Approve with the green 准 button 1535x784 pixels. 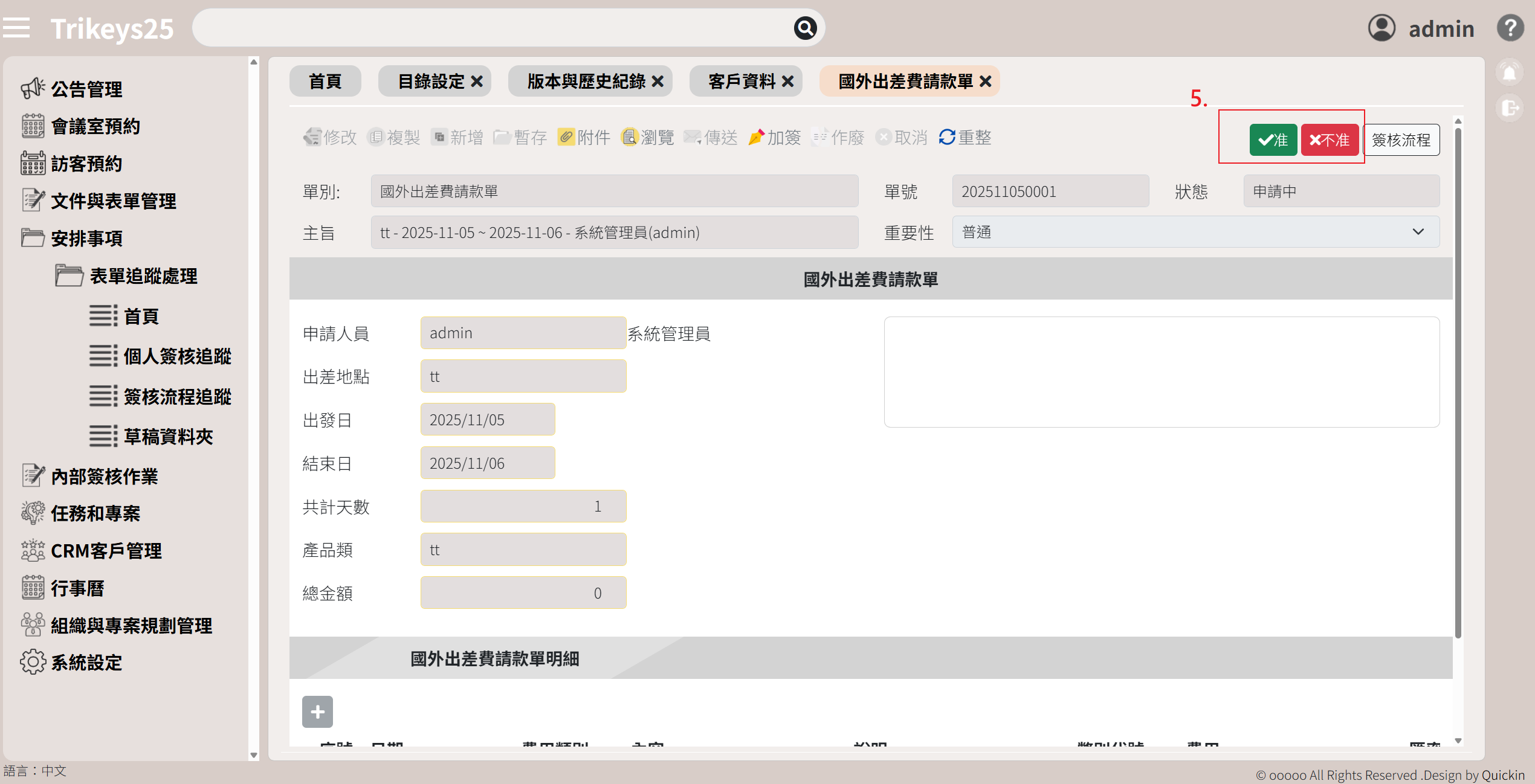click(1273, 140)
